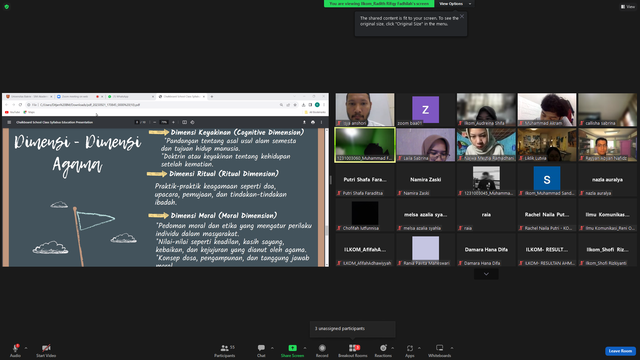Click the green encryption shield icon
This screenshot has height=360, width=640.
(7, 7)
